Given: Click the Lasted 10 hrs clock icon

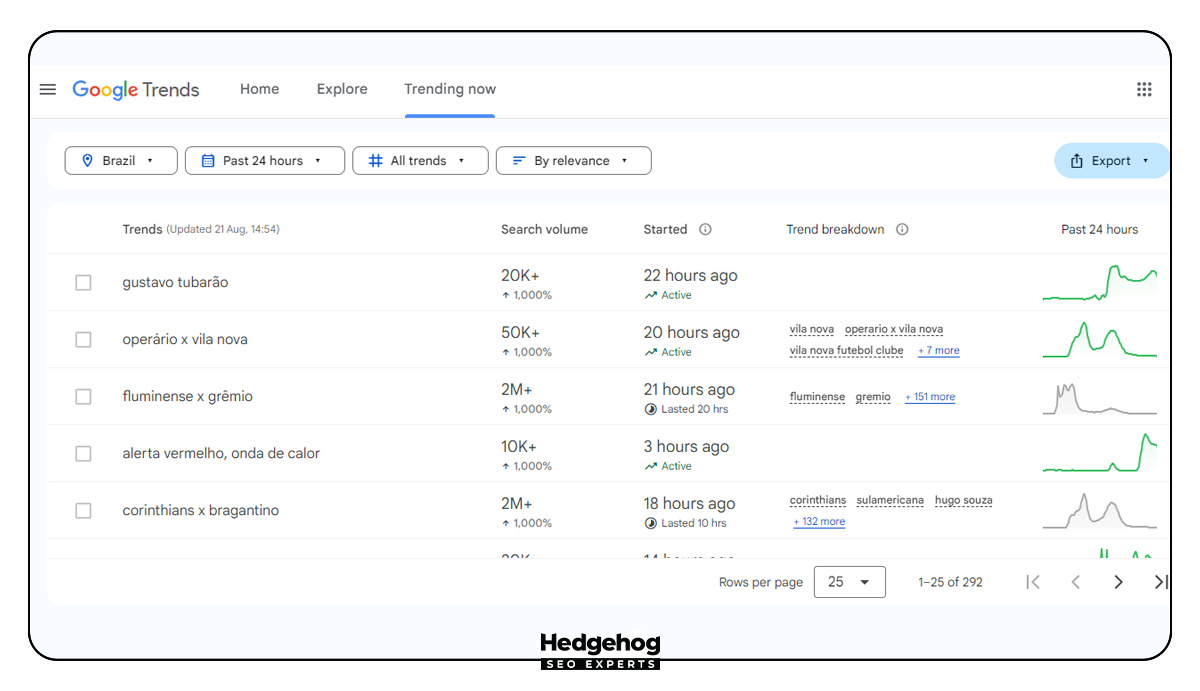Looking at the screenshot, I should point(651,523).
